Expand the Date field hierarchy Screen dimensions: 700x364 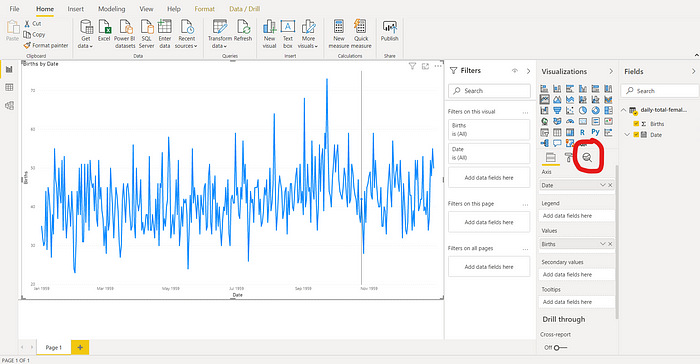pos(627,134)
